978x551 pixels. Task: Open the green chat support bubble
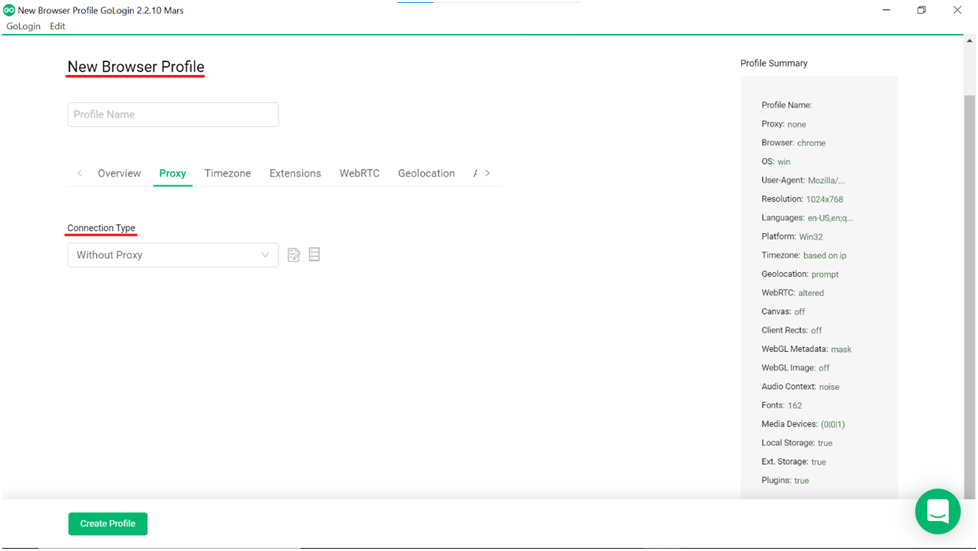pos(937,511)
